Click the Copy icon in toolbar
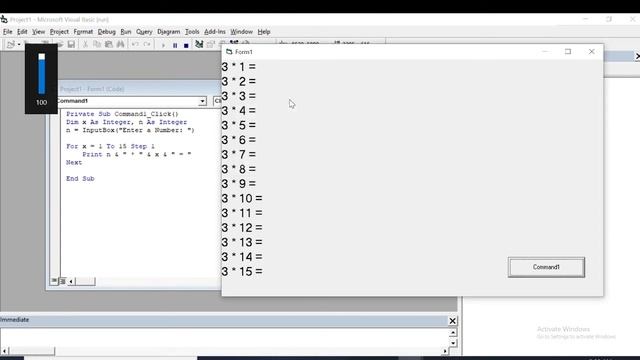The image size is (640, 360). (97, 44)
